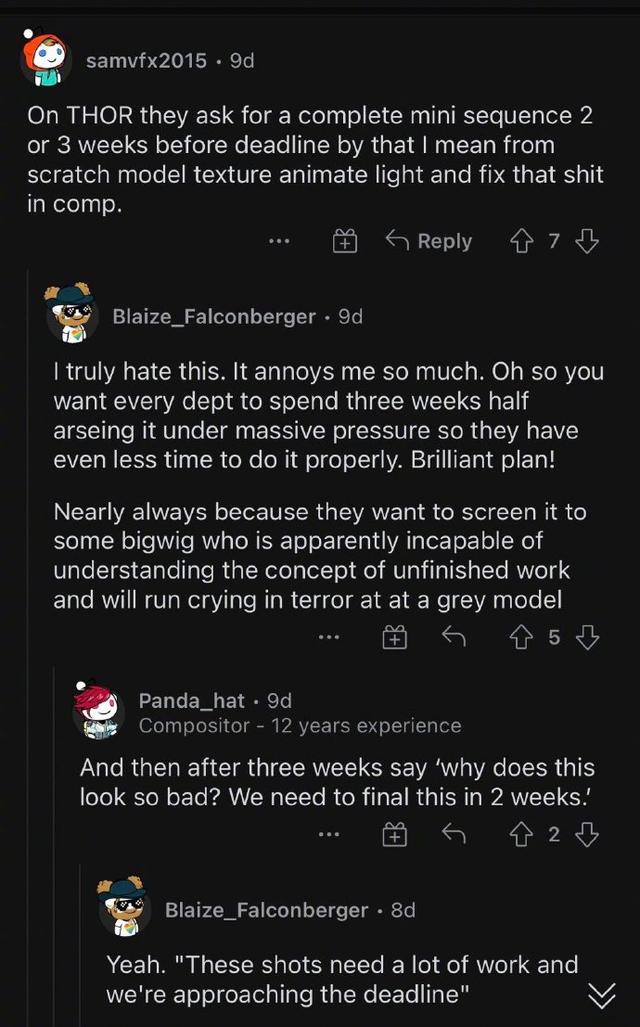
Task: Give award to samvfx2015's comment
Action: pos(345,242)
